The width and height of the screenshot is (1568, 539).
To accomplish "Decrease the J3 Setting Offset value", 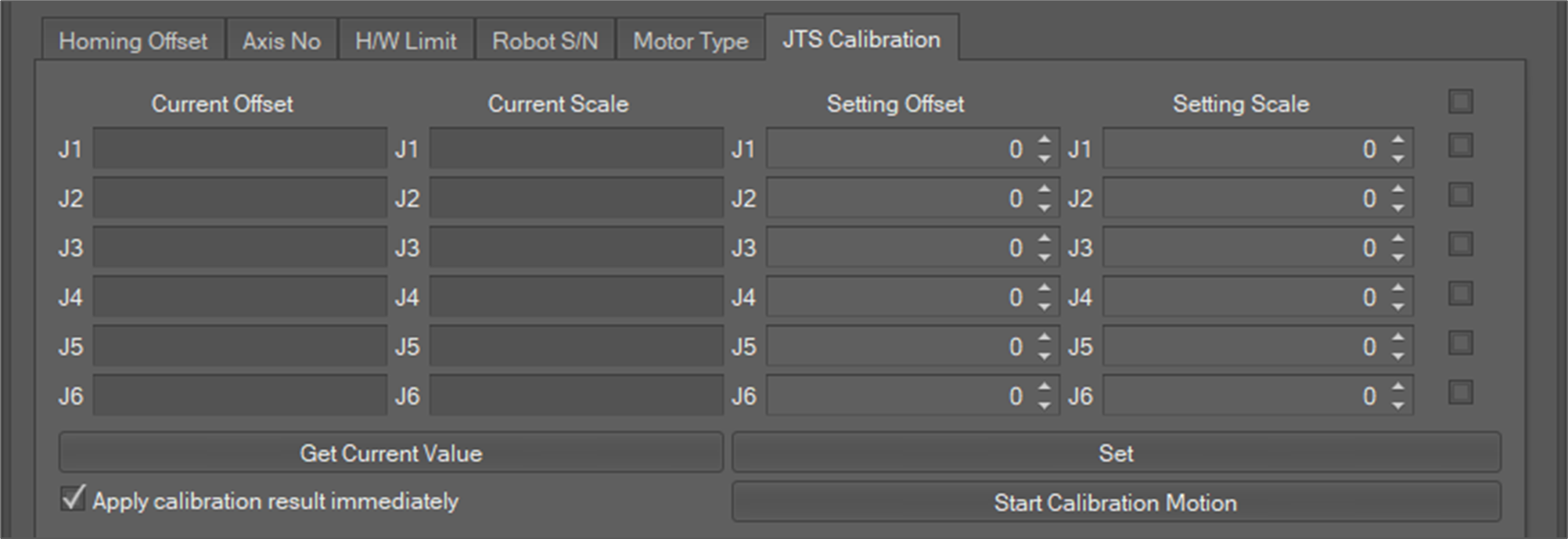I will (1045, 257).
